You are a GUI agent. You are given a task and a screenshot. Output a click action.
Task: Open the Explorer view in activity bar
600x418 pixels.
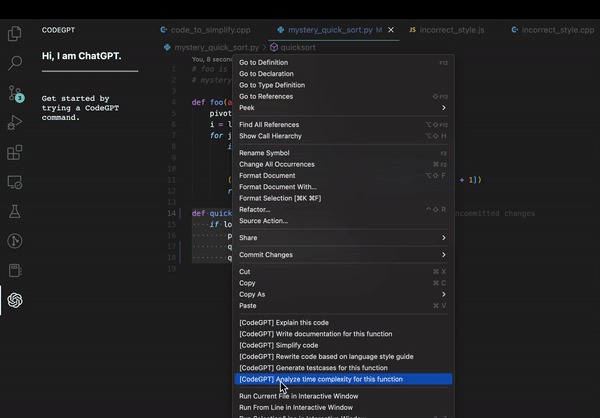15,33
